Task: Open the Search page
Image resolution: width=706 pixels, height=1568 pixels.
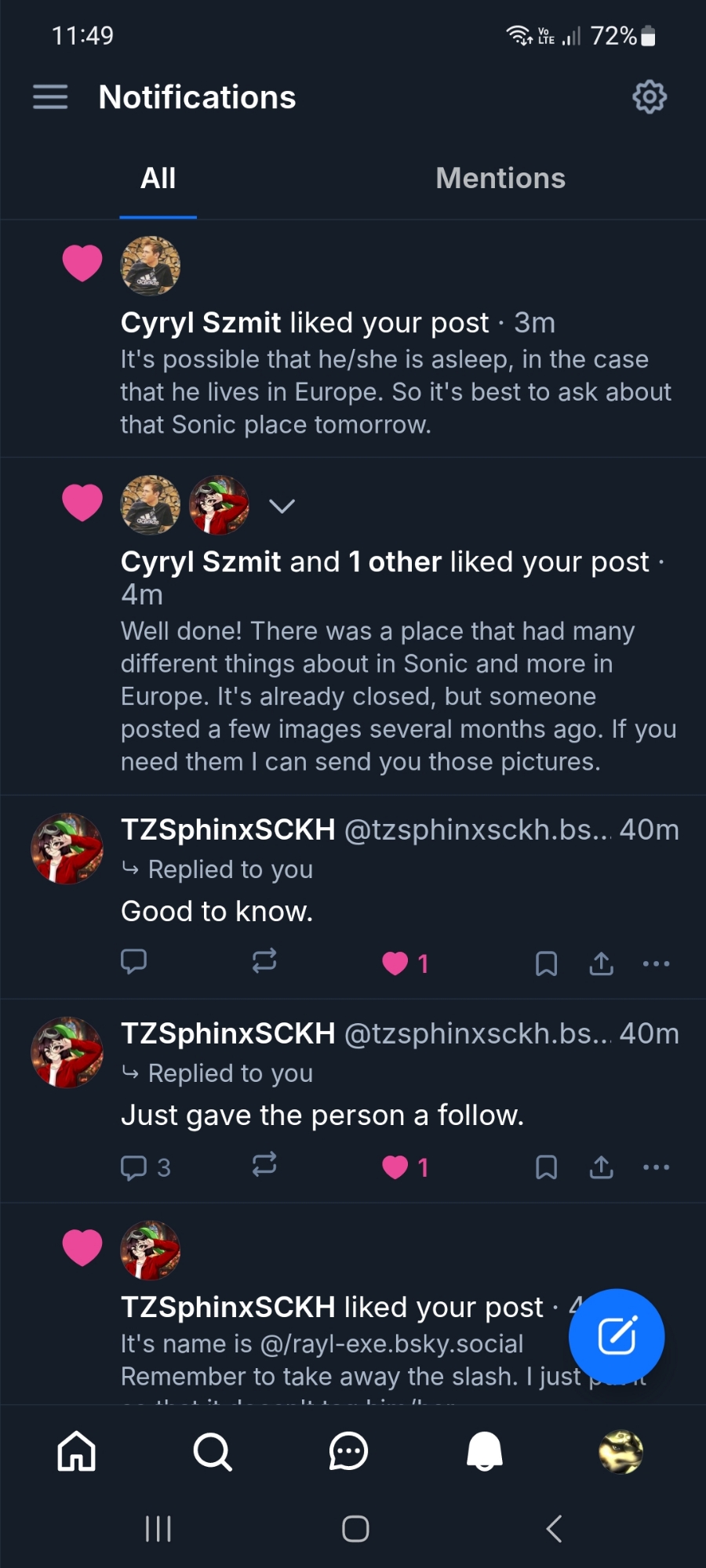Action: [213, 1451]
